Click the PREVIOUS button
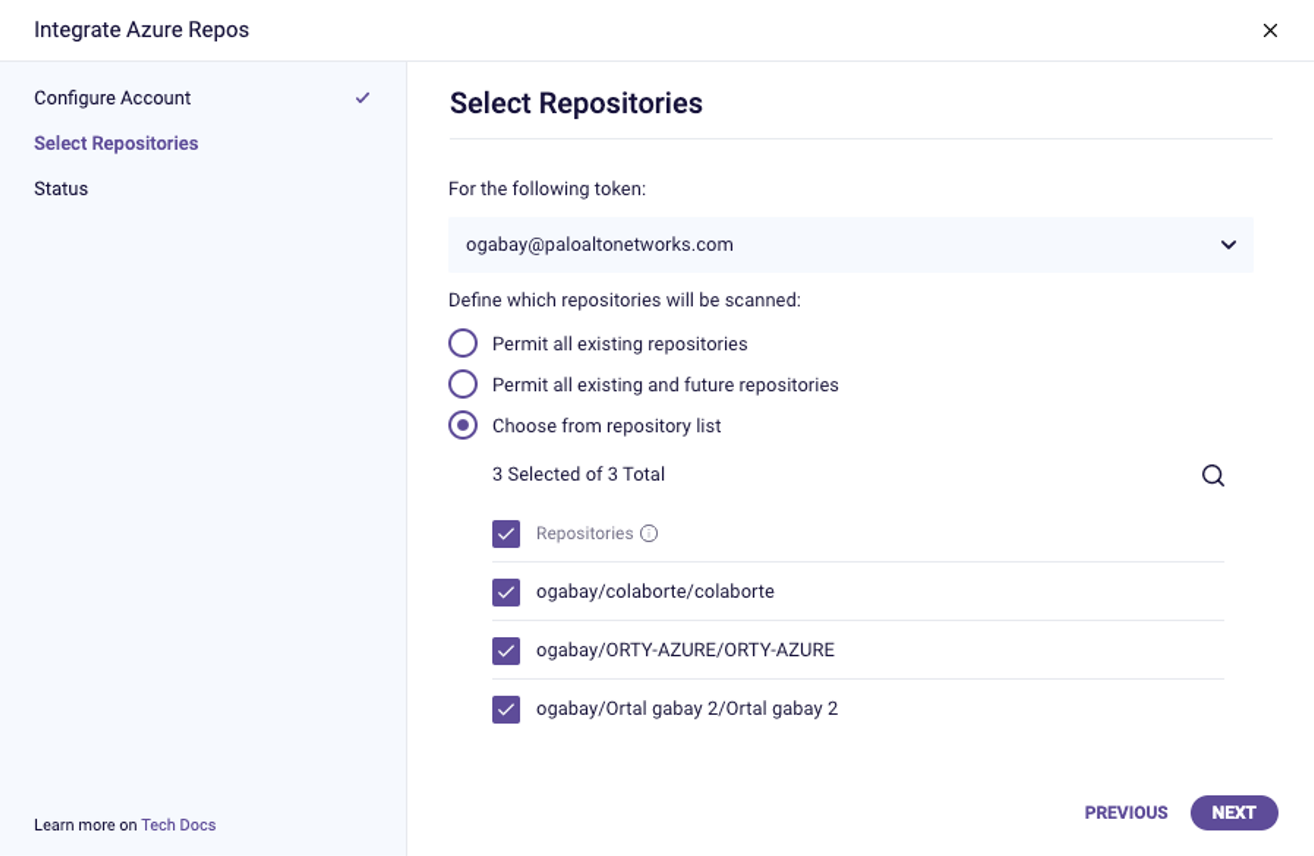Viewport: 1314px width, 856px height. [1126, 813]
